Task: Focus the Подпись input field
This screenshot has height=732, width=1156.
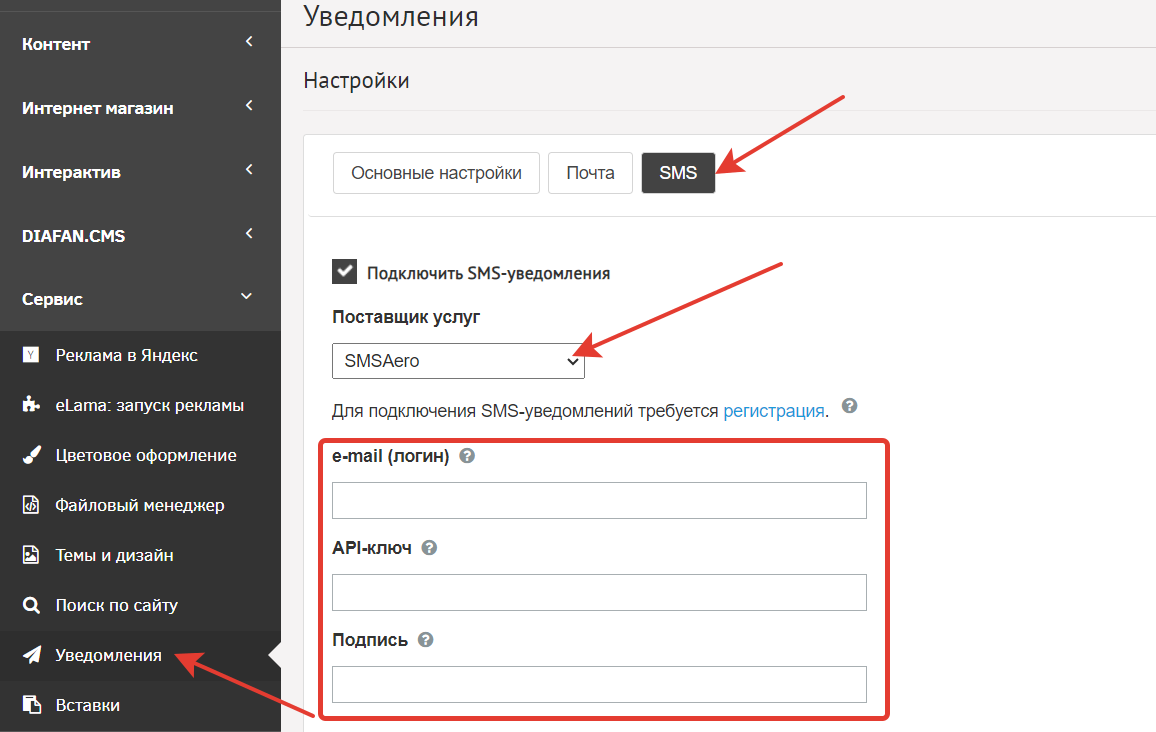Action: pyautogui.click(x=599, y=684)
